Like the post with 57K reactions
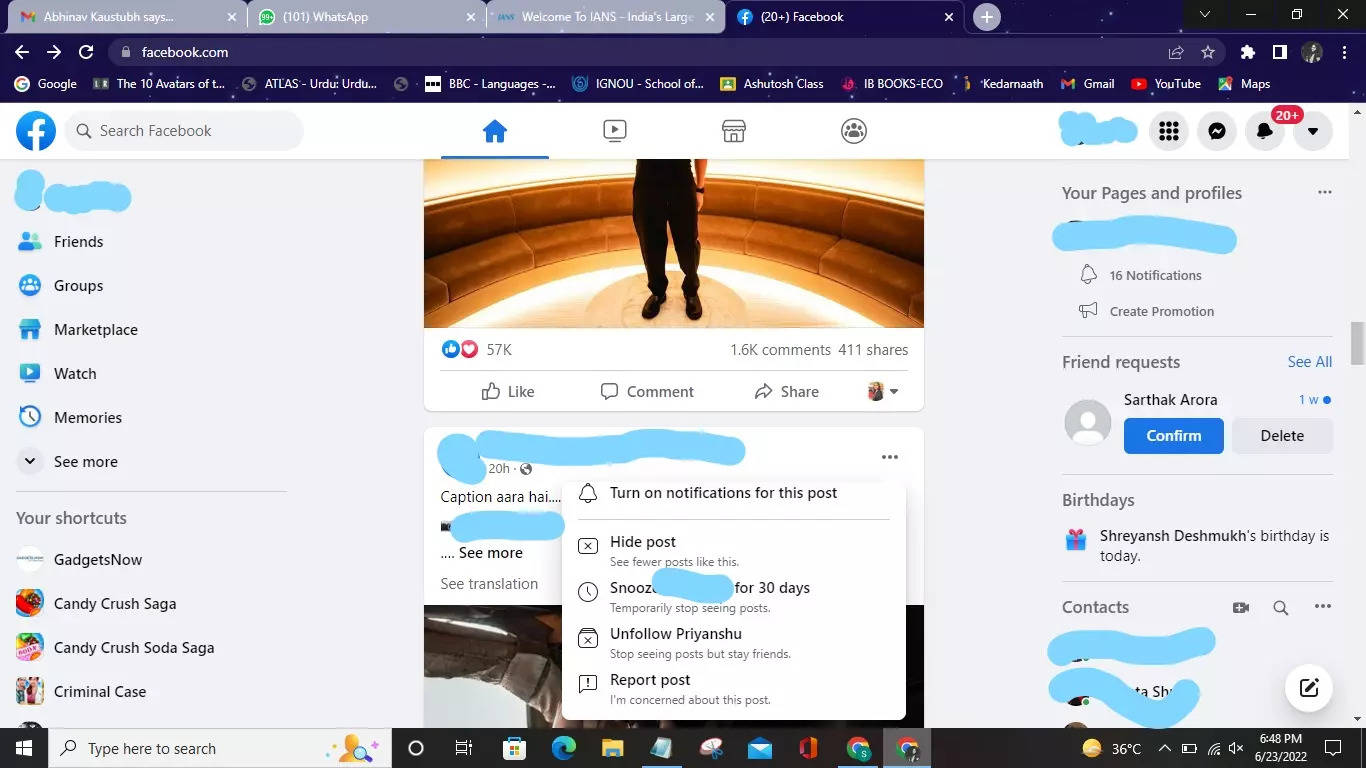 point(508,392)
